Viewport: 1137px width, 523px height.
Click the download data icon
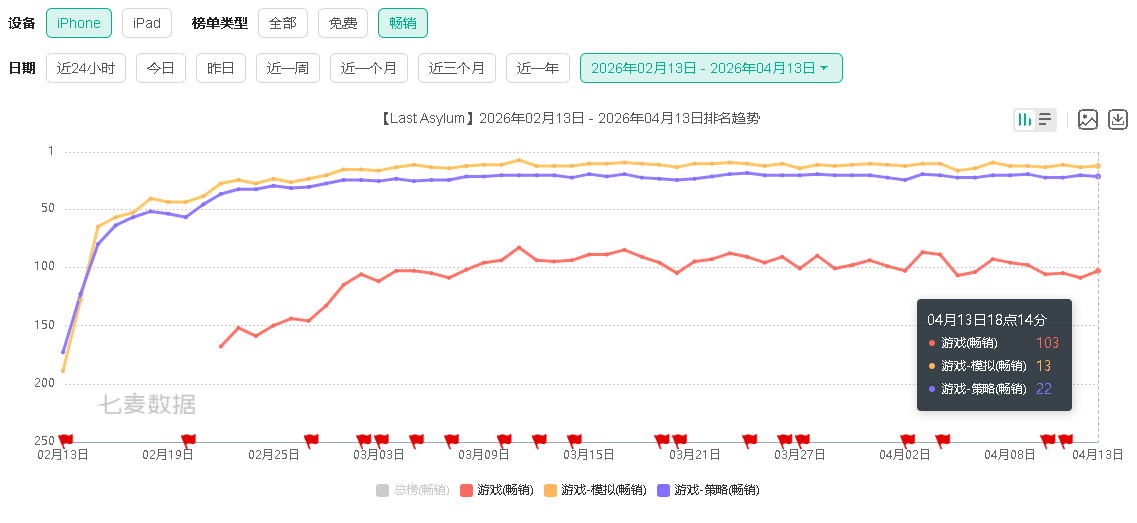(1118, 120)
